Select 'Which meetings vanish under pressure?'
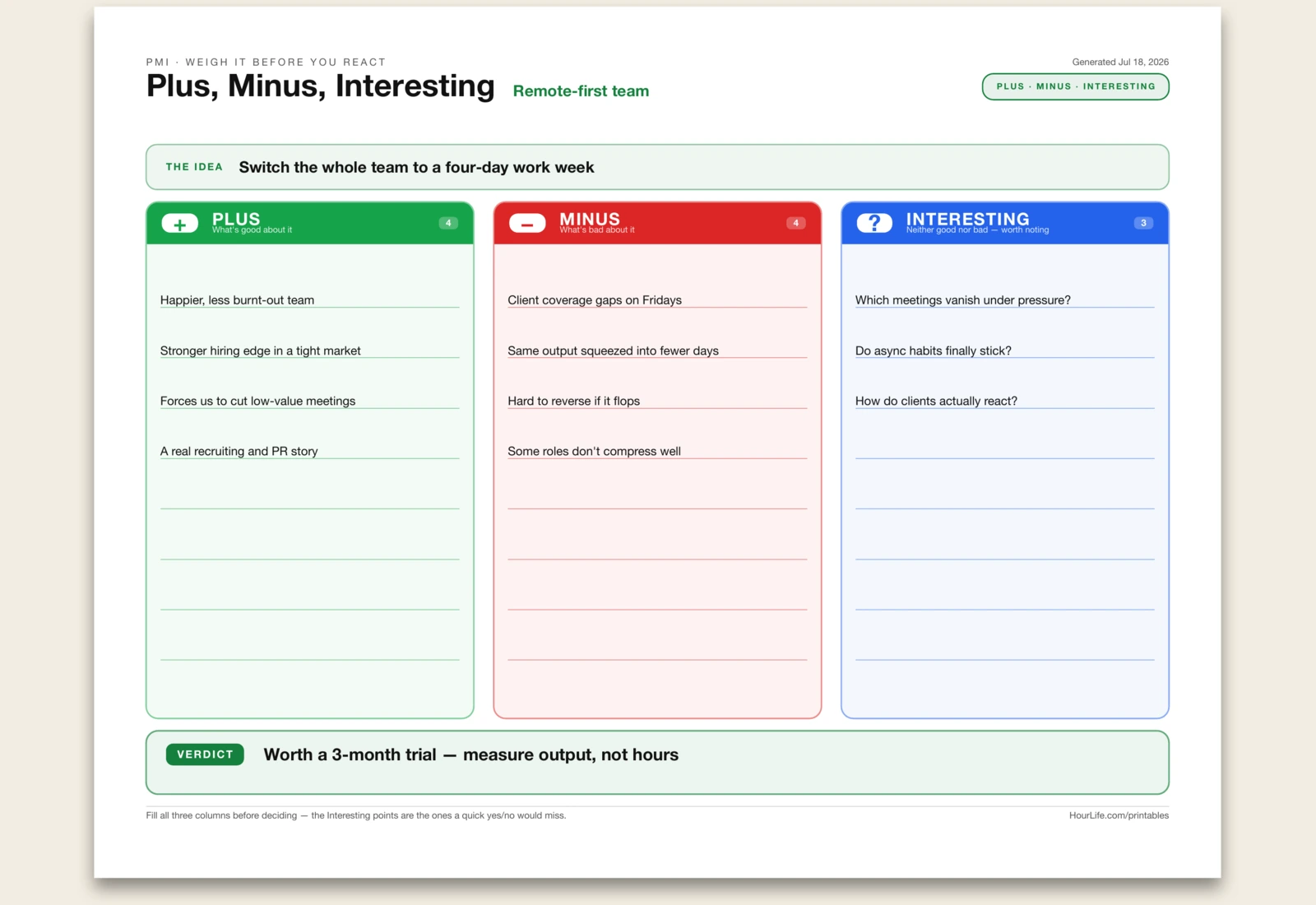 963,300
